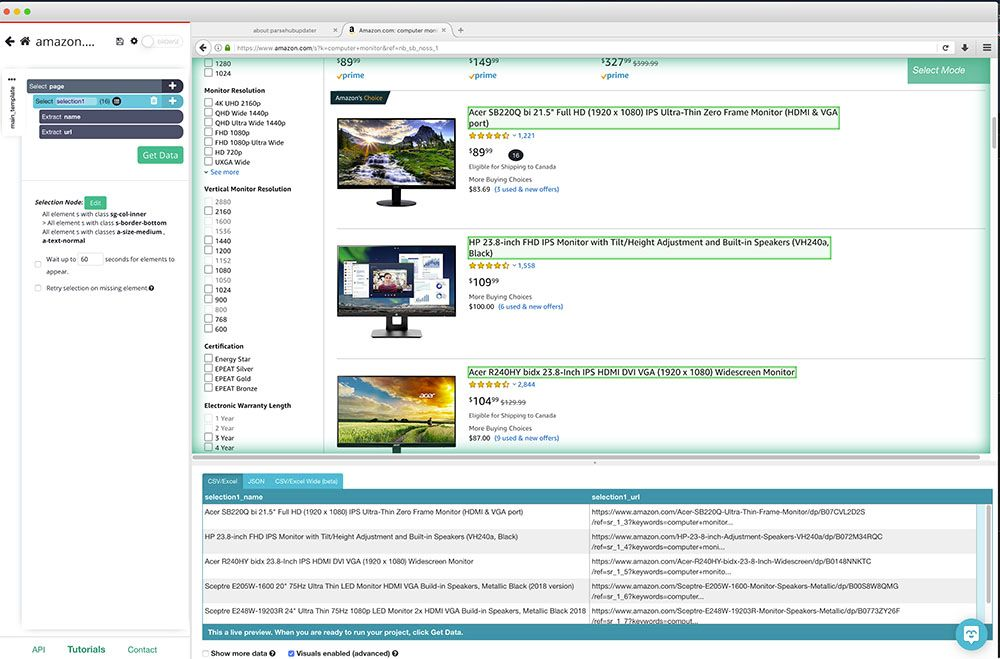Enable the Wait up to seconds checkbox
Screen dimensions: 1000x659
tap(38, 263)
